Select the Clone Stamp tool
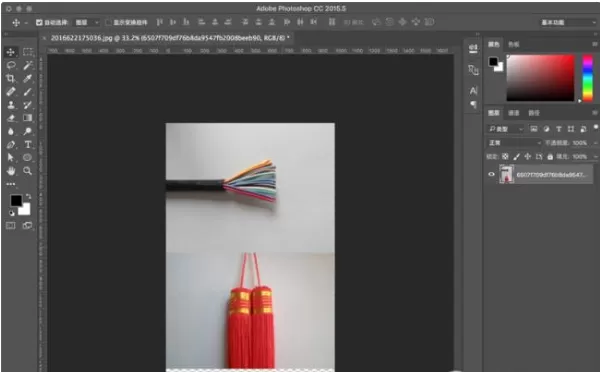 pos(11,105)
